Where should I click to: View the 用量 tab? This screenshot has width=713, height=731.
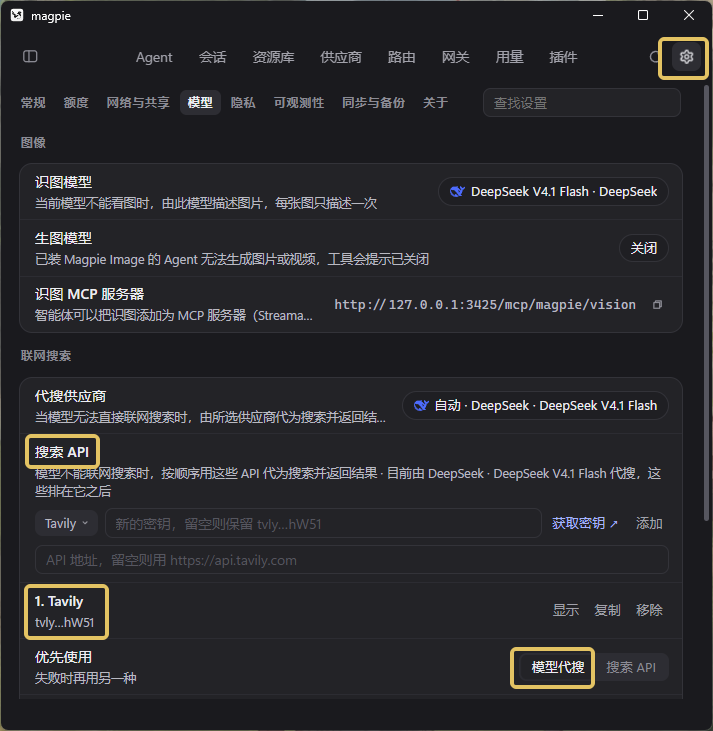point(509,57)
